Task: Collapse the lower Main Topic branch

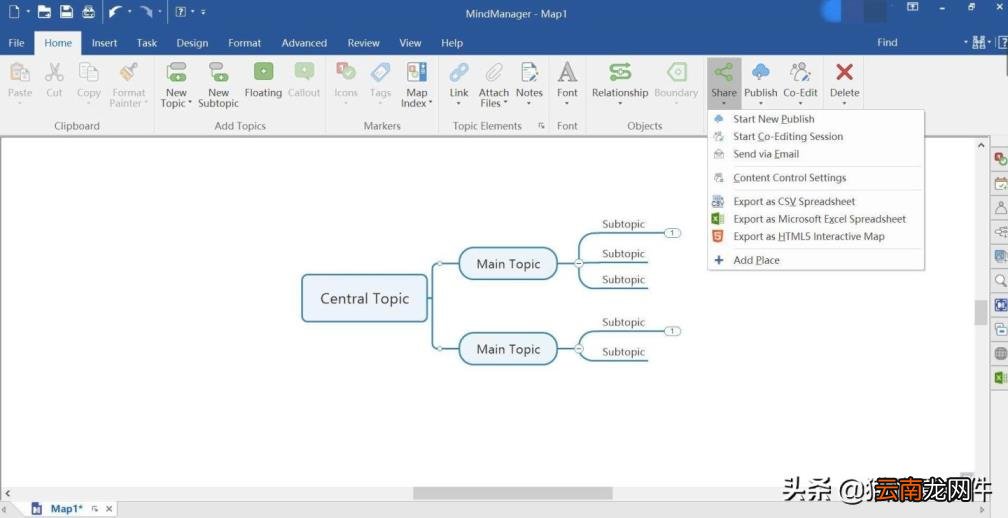Action: (578, 348)
